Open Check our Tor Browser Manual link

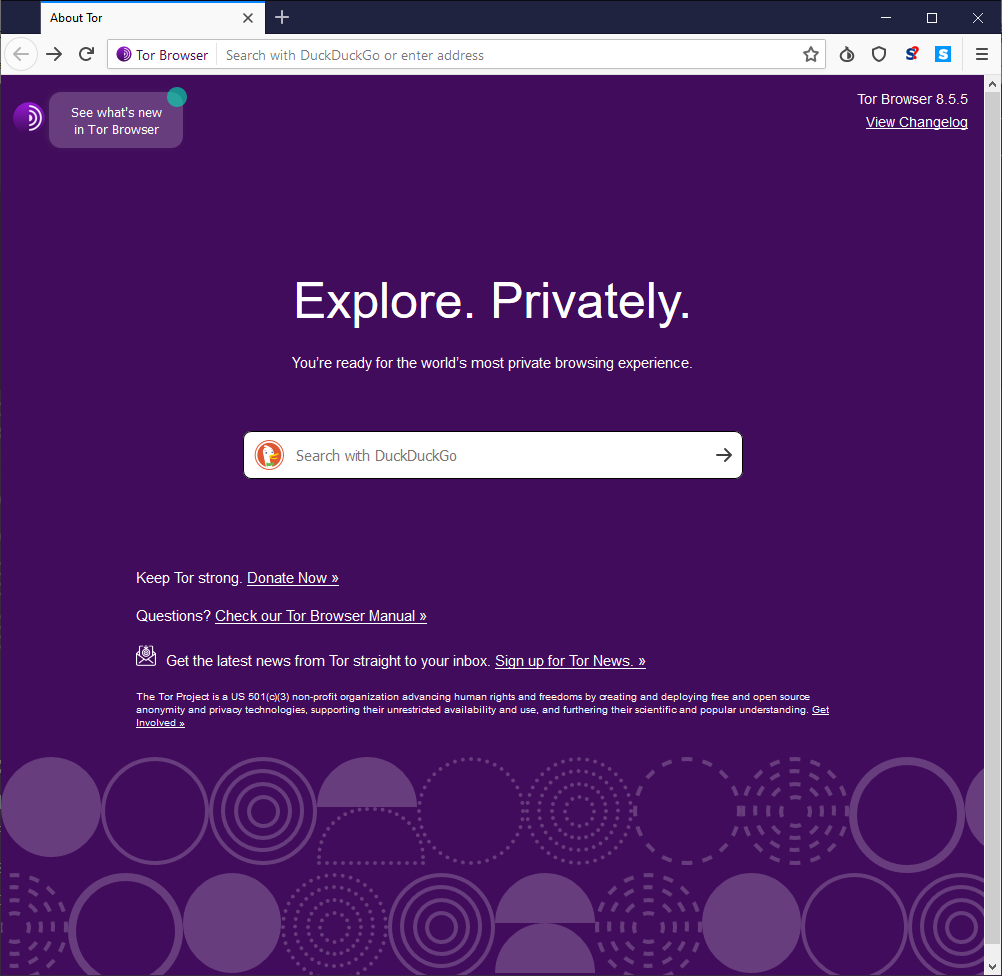[x=321, y=616]
